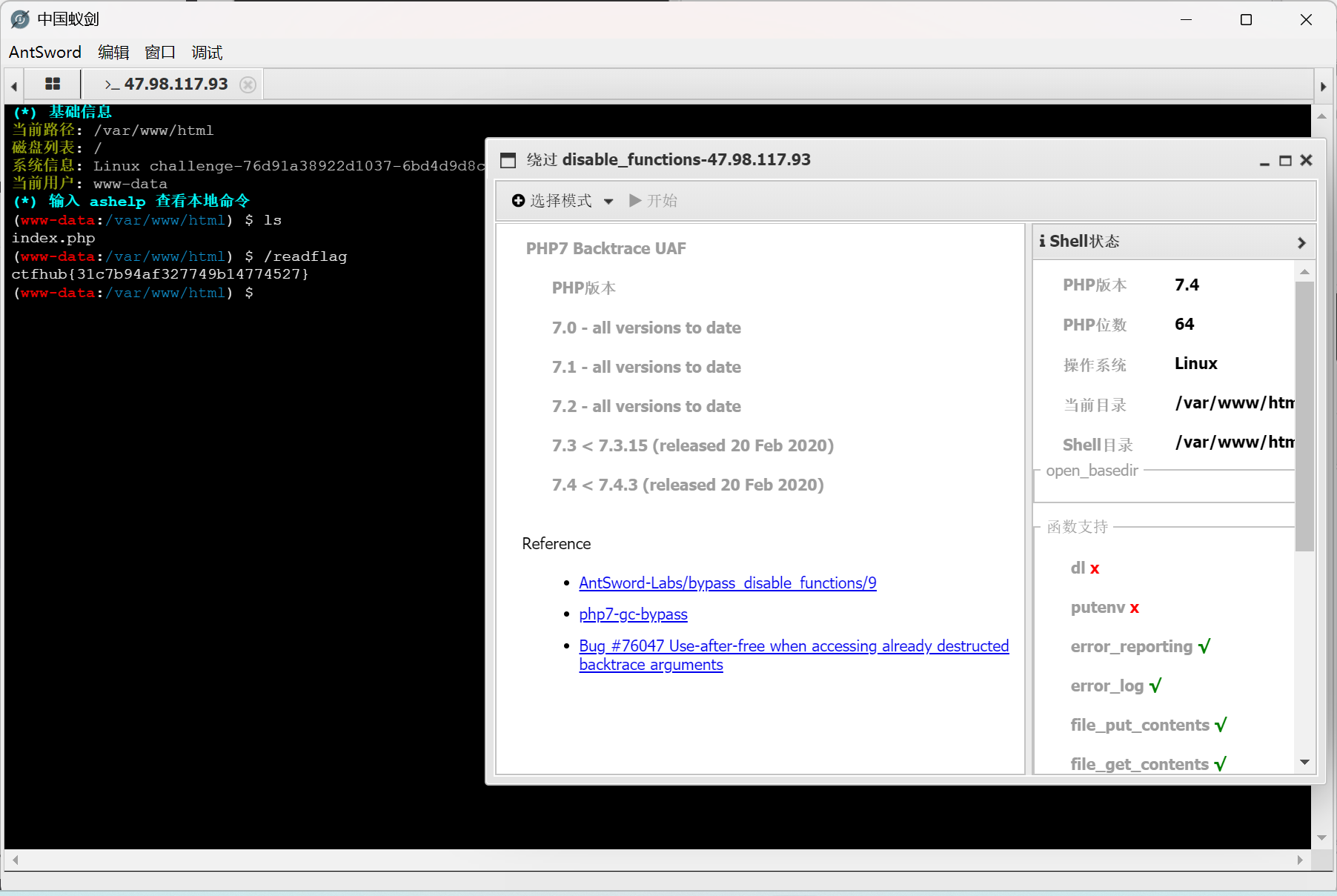Click the open_basedir field box
Viewport: 1337px width, 896px height.
pos(1164,486)
